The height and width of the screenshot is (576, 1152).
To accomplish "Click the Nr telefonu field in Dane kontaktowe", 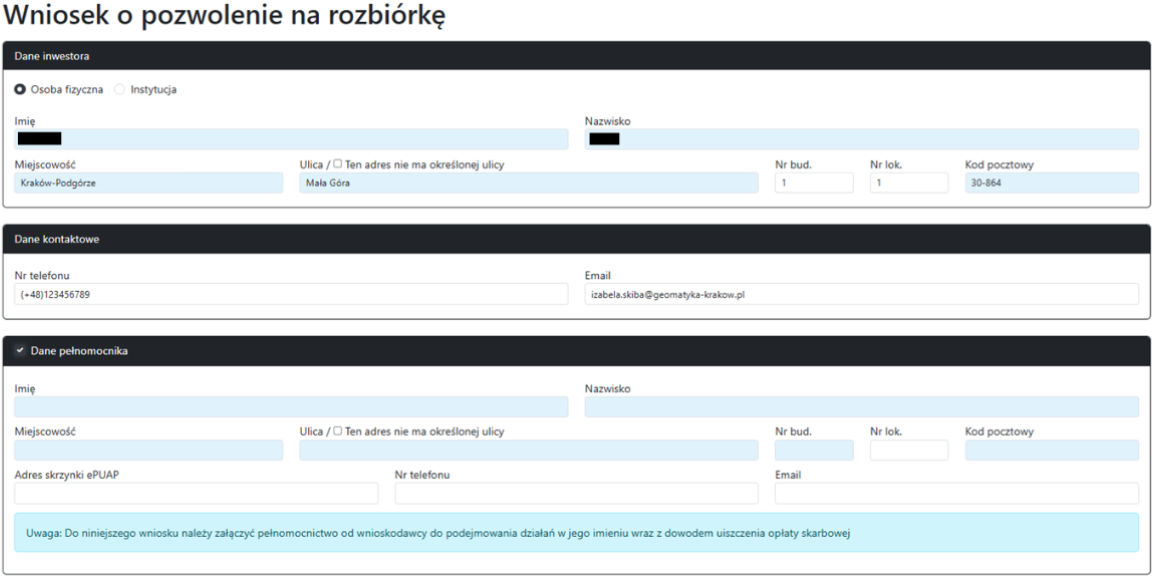I will click(x=290, y=294).
